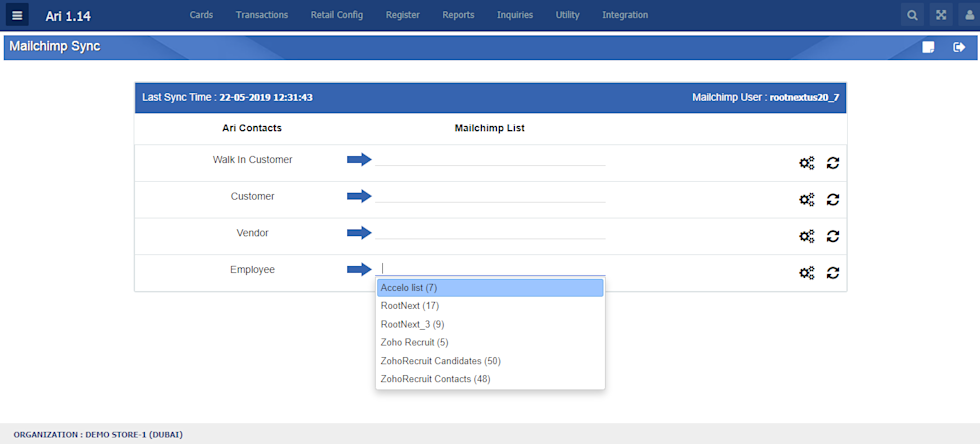The height and width of the screenshot is (444, 980).
Task: Open settings gears for Vendor row
Action: tap(807, 236)
